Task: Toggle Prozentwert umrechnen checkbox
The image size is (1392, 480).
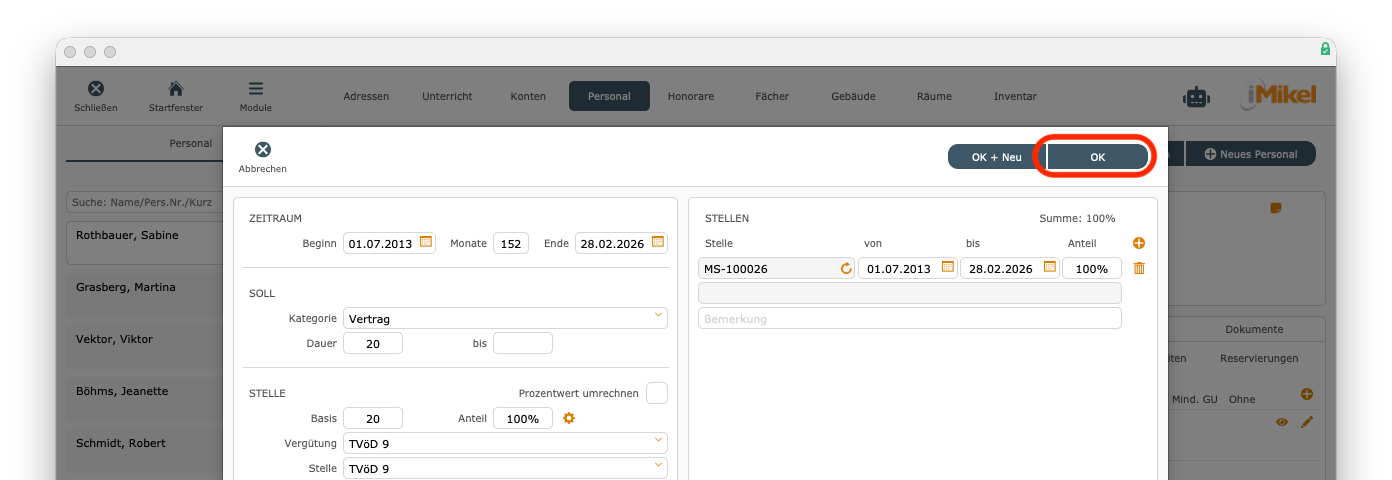Action: (656, 393)
